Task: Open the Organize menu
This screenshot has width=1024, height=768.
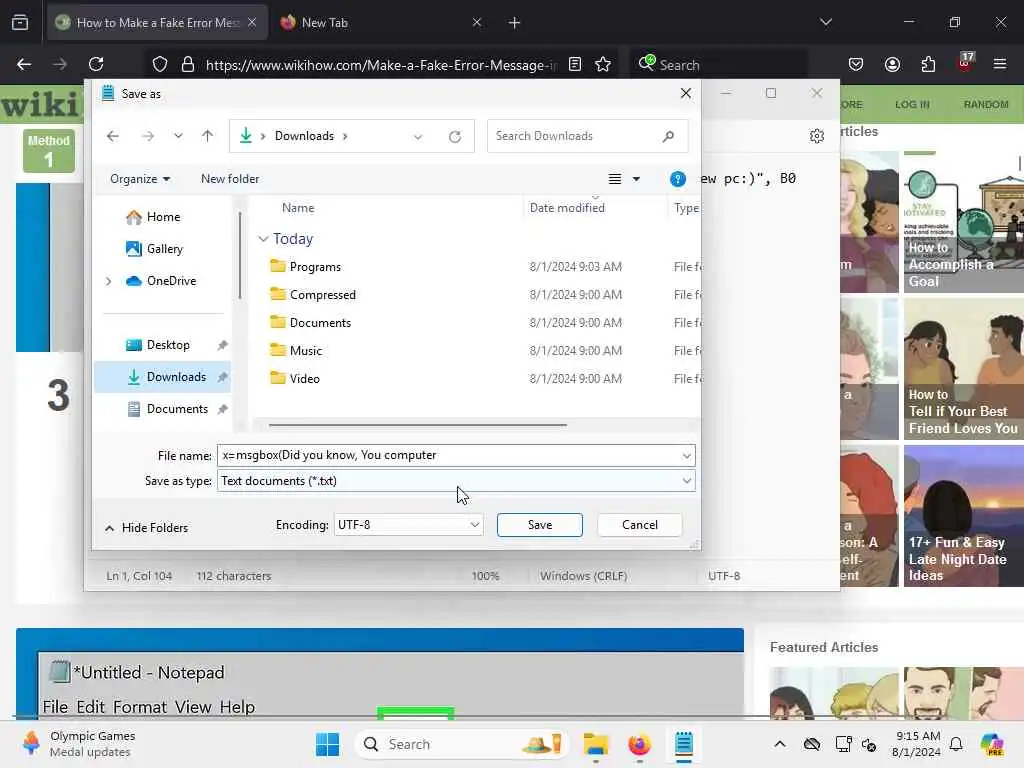Action: pyautogui.click(x=140, y=179)
